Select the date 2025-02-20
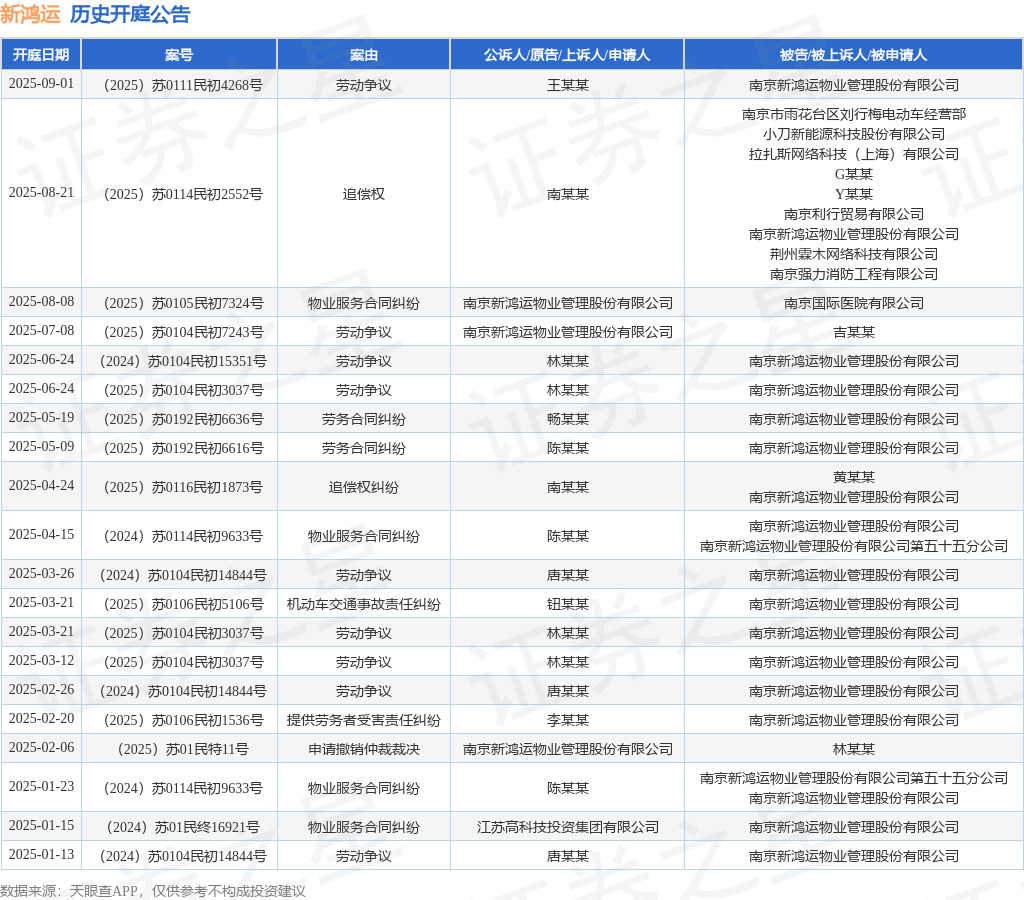Screen dimensions: 1024x900 click(x=41, y=718)
